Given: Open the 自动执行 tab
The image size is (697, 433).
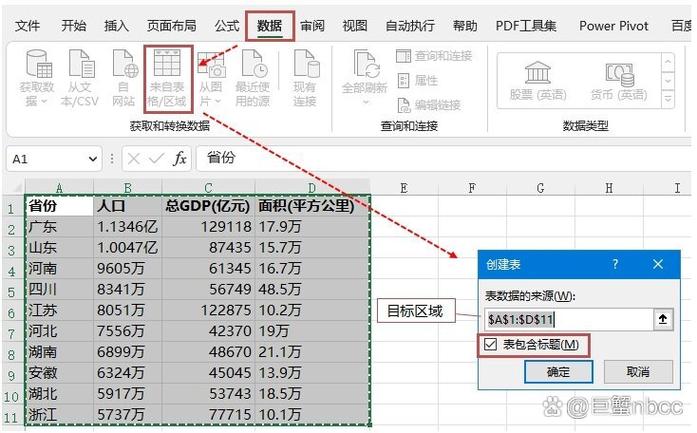Looking at the screenshot, I should coord(409,26).
